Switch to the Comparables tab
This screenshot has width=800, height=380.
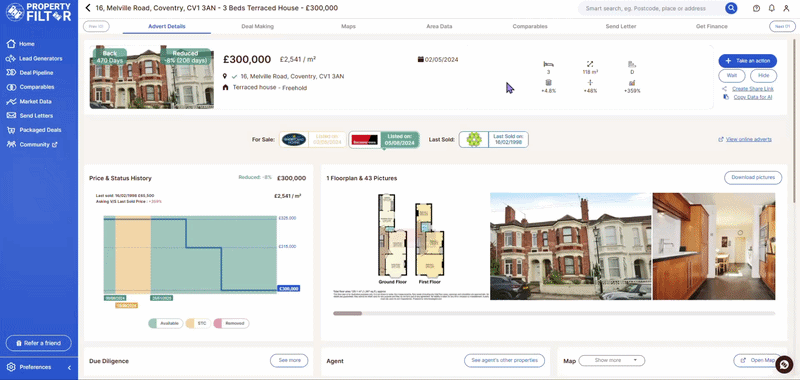coord(530,27)
